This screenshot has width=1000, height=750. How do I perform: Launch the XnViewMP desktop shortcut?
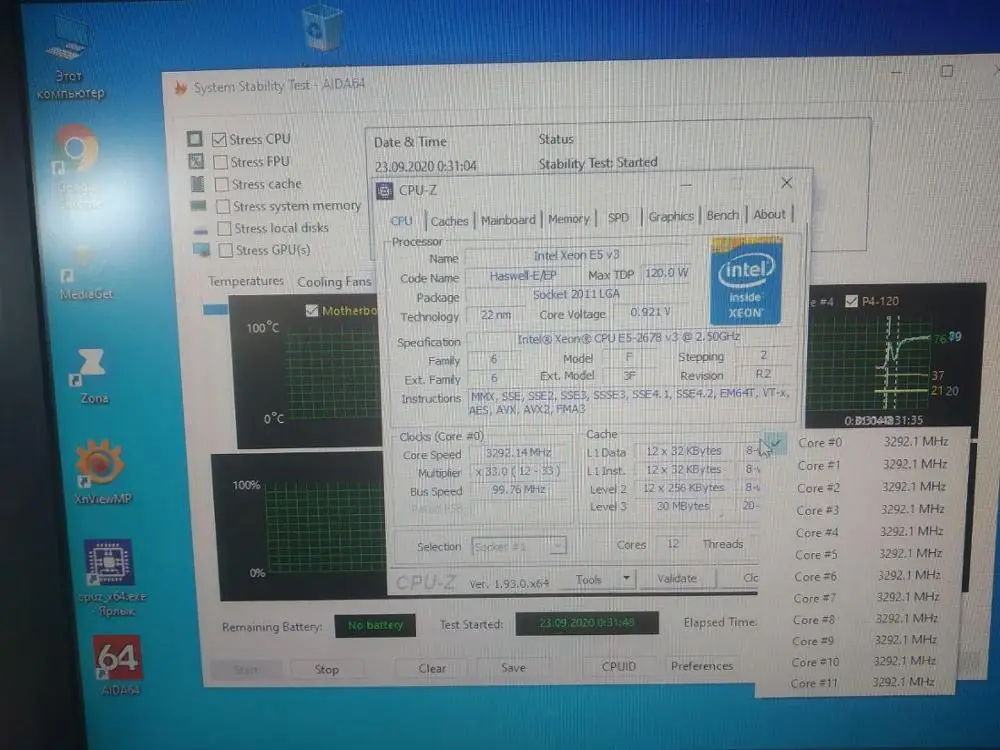pyautogui.click(x=103, y=473)
